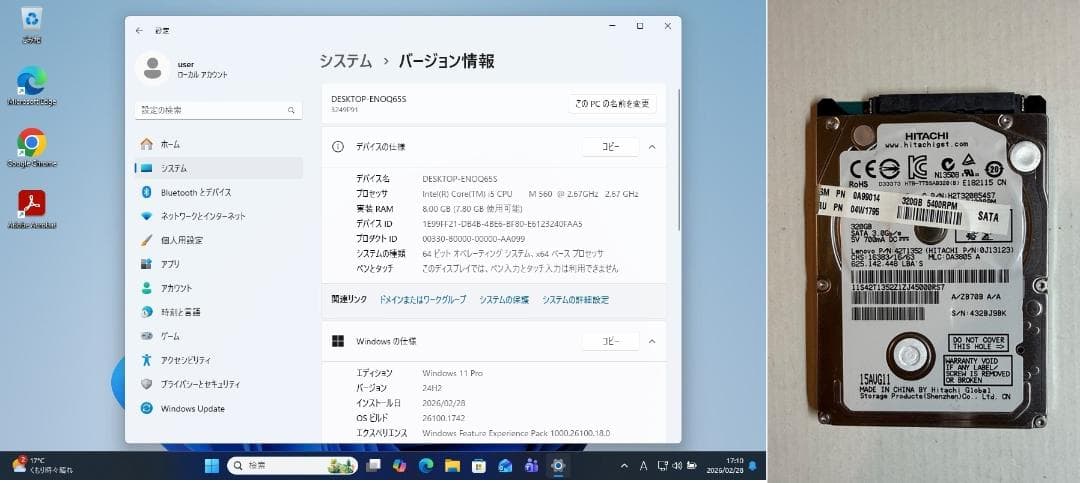Open the ドメインまたはワークグループ link
The image size is (1080, 483).
pos(422,300)
